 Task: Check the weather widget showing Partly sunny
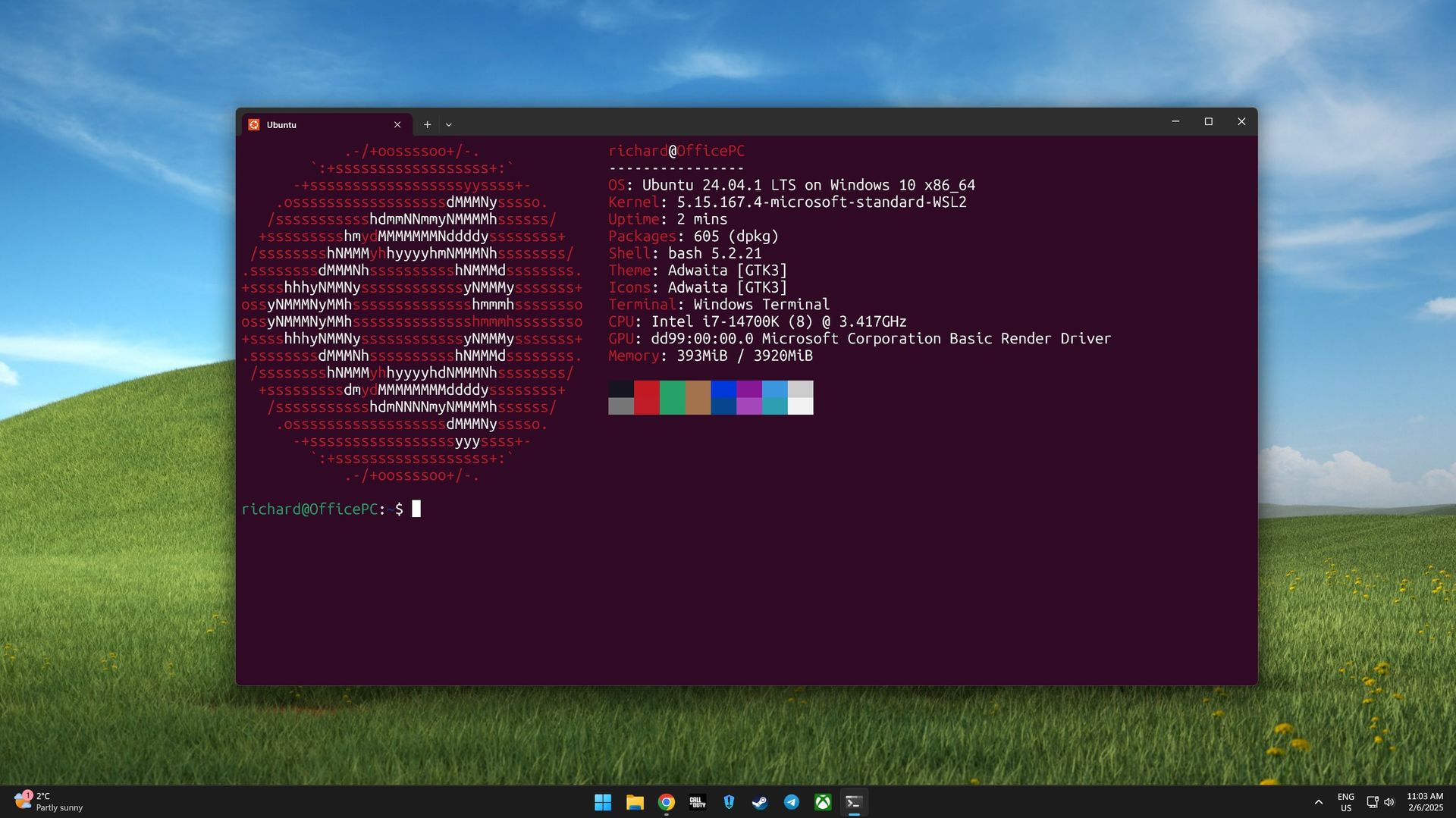[x=45, y=801]
